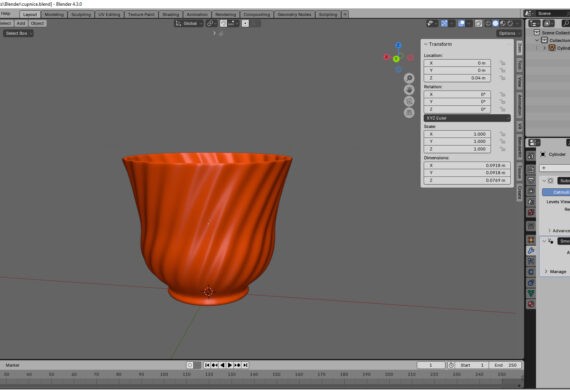
Task: Open the Options dropdown in viewport
Action: [x=509, y=33]
